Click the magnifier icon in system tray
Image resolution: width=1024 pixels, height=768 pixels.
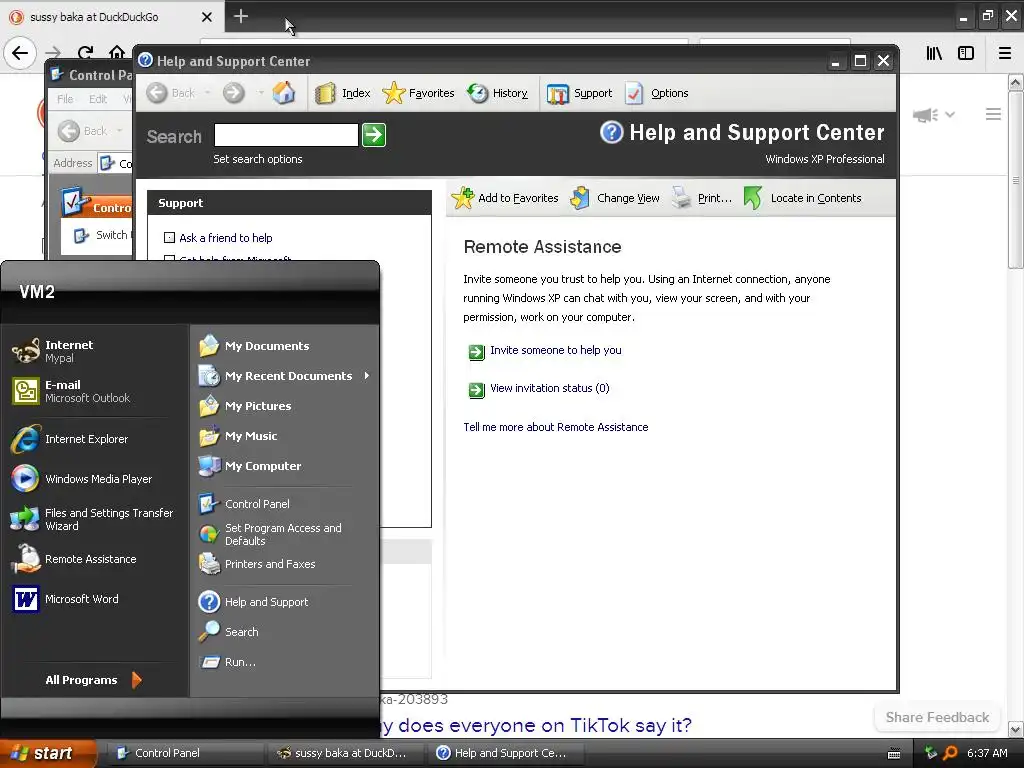[950, 753]
